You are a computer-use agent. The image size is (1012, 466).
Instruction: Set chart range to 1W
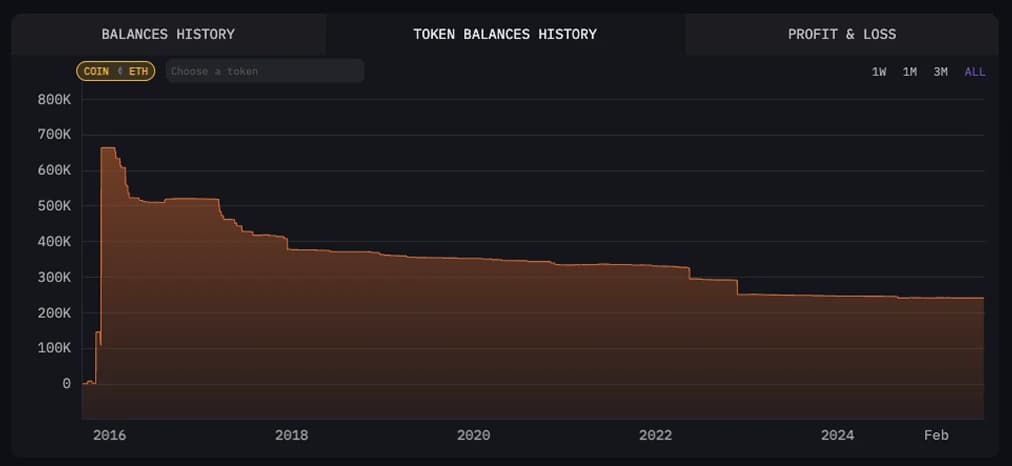pos(879,72)
